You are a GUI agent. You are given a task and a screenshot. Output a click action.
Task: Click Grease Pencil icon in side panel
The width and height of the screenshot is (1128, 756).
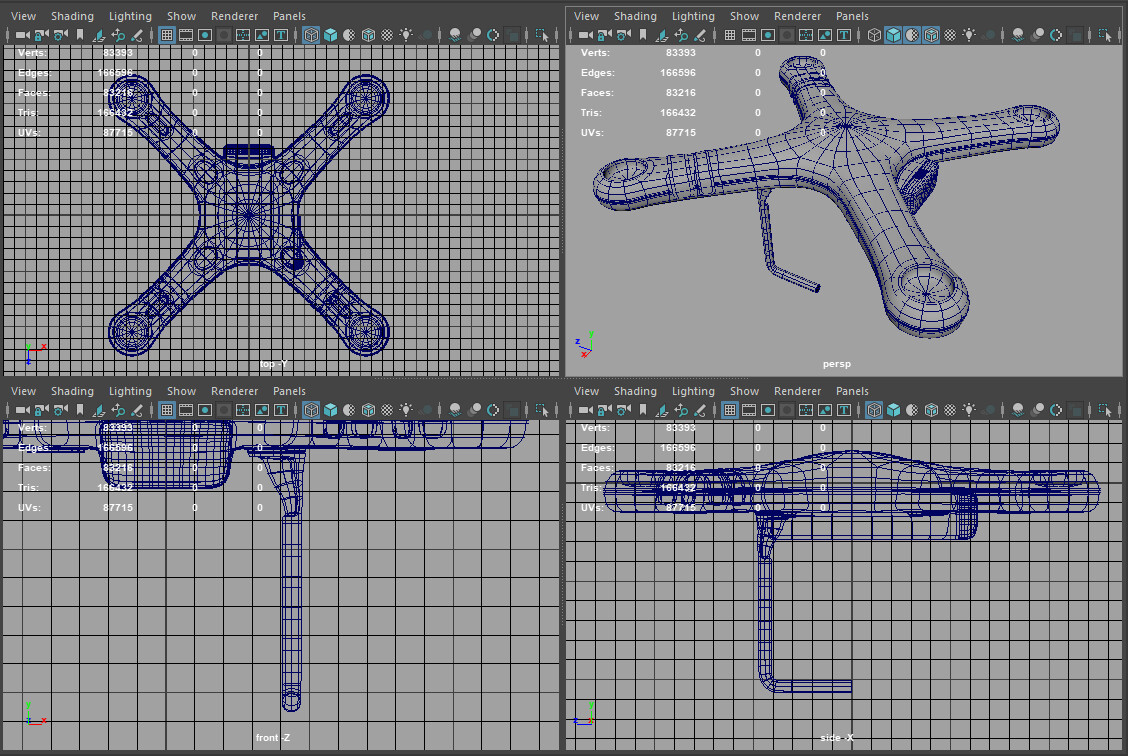[700, 410]
